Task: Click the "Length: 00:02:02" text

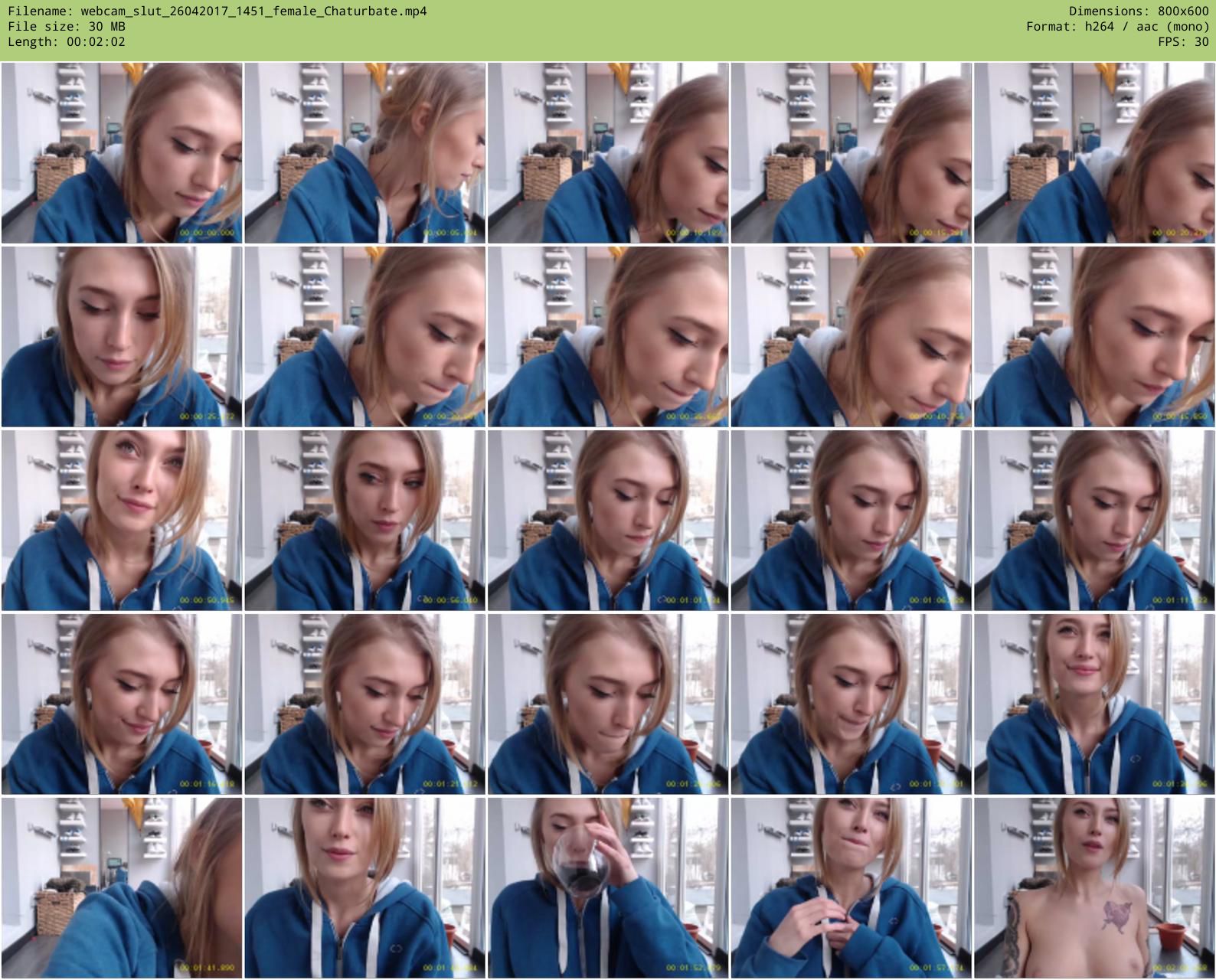Action: pyautogui.click(x=67, y=41)
